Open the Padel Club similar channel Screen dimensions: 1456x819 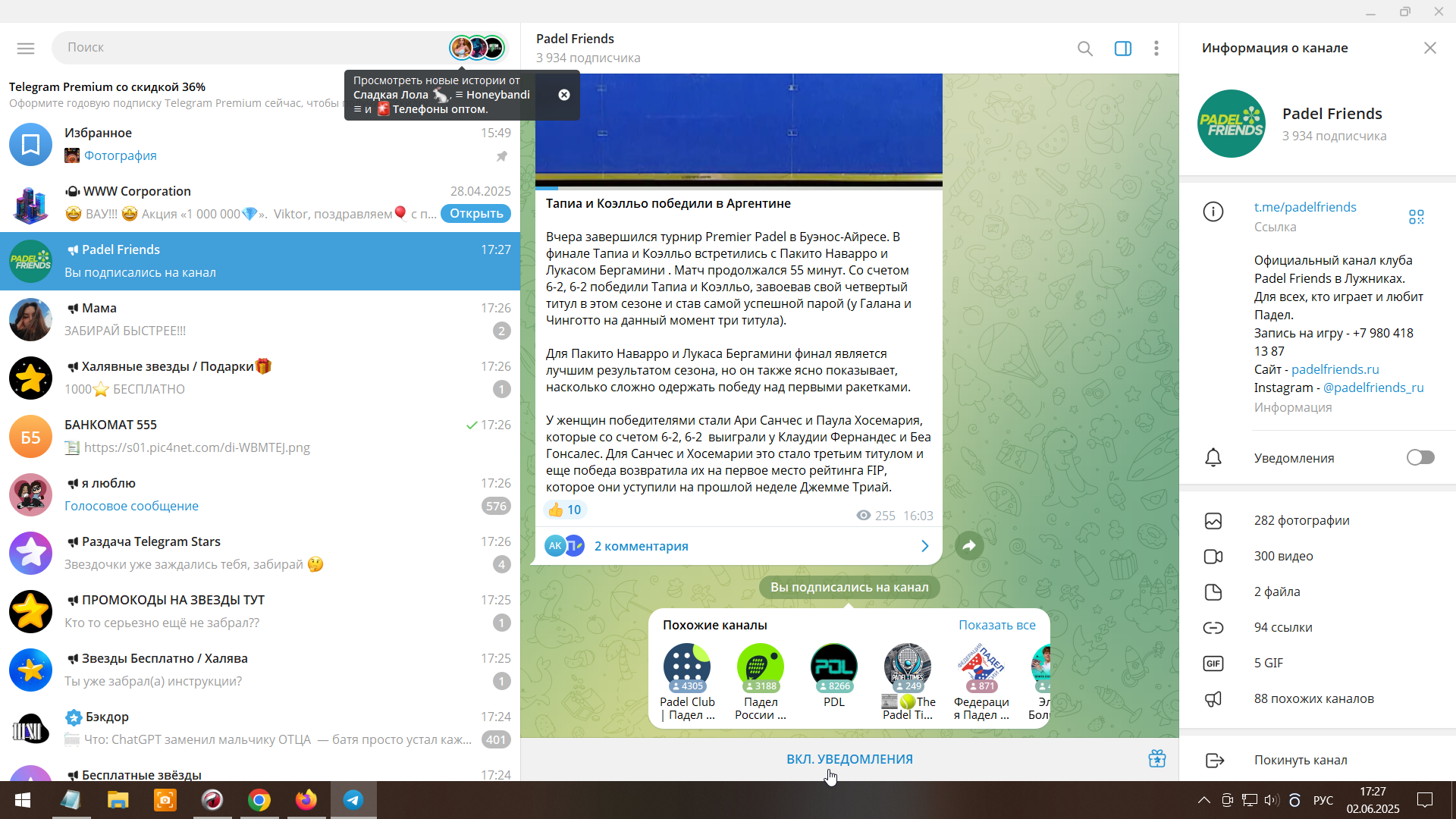687,682
